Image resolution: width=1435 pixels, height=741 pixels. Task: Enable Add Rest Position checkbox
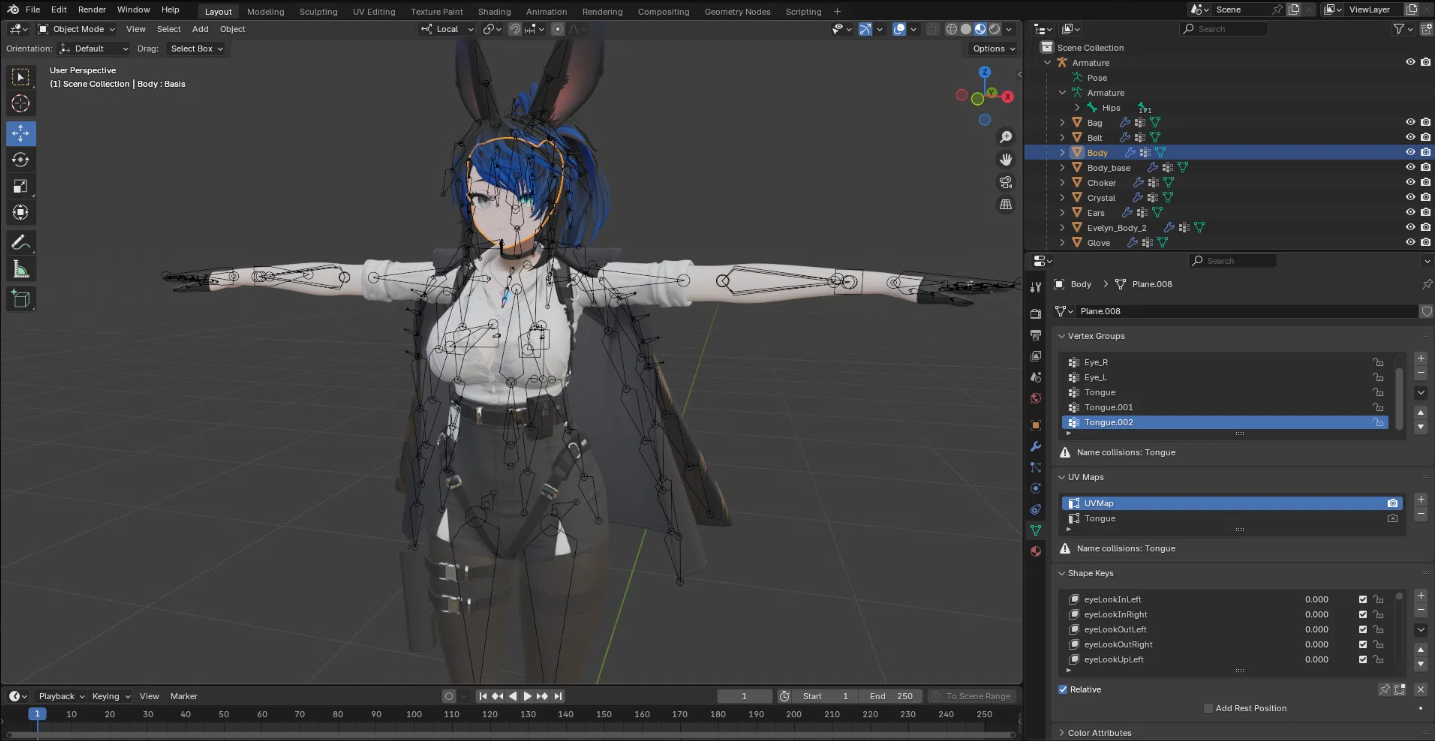[1208, 708]
